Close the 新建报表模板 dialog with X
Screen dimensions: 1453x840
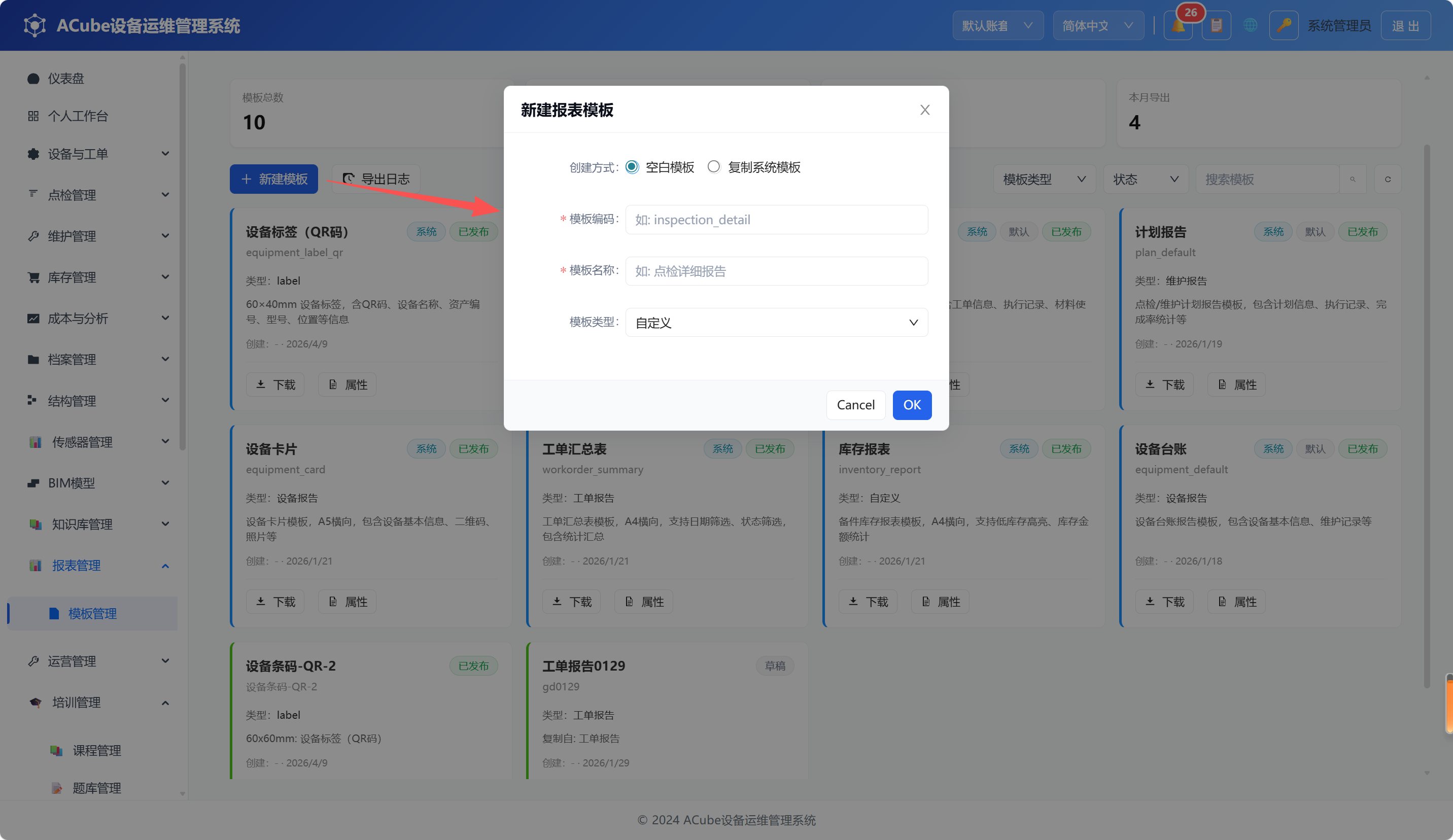tap(925, 110)
